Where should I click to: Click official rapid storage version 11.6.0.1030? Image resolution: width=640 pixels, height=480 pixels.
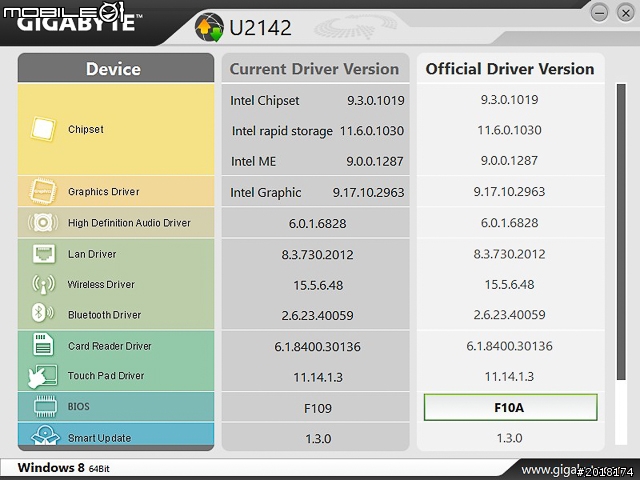coord(509,130)
